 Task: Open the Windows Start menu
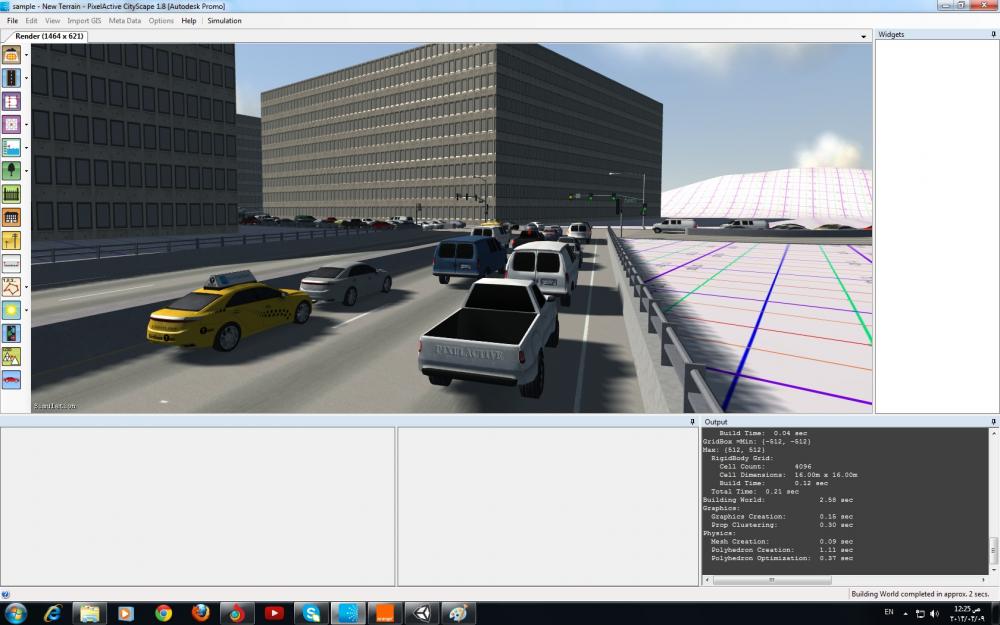point(15,613)
